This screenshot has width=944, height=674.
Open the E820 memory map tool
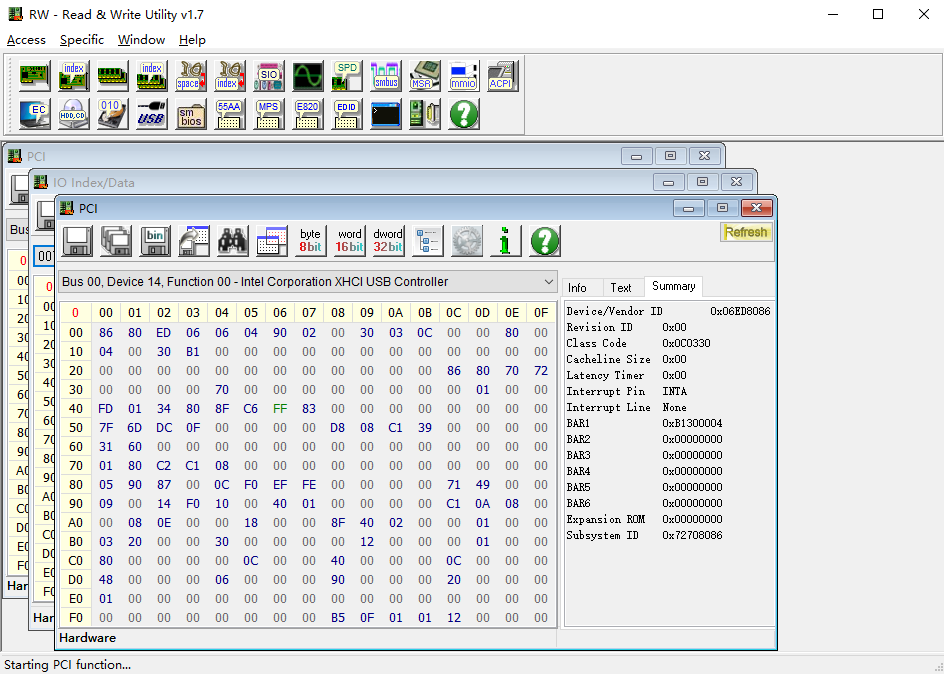click(x=308, y=114)
